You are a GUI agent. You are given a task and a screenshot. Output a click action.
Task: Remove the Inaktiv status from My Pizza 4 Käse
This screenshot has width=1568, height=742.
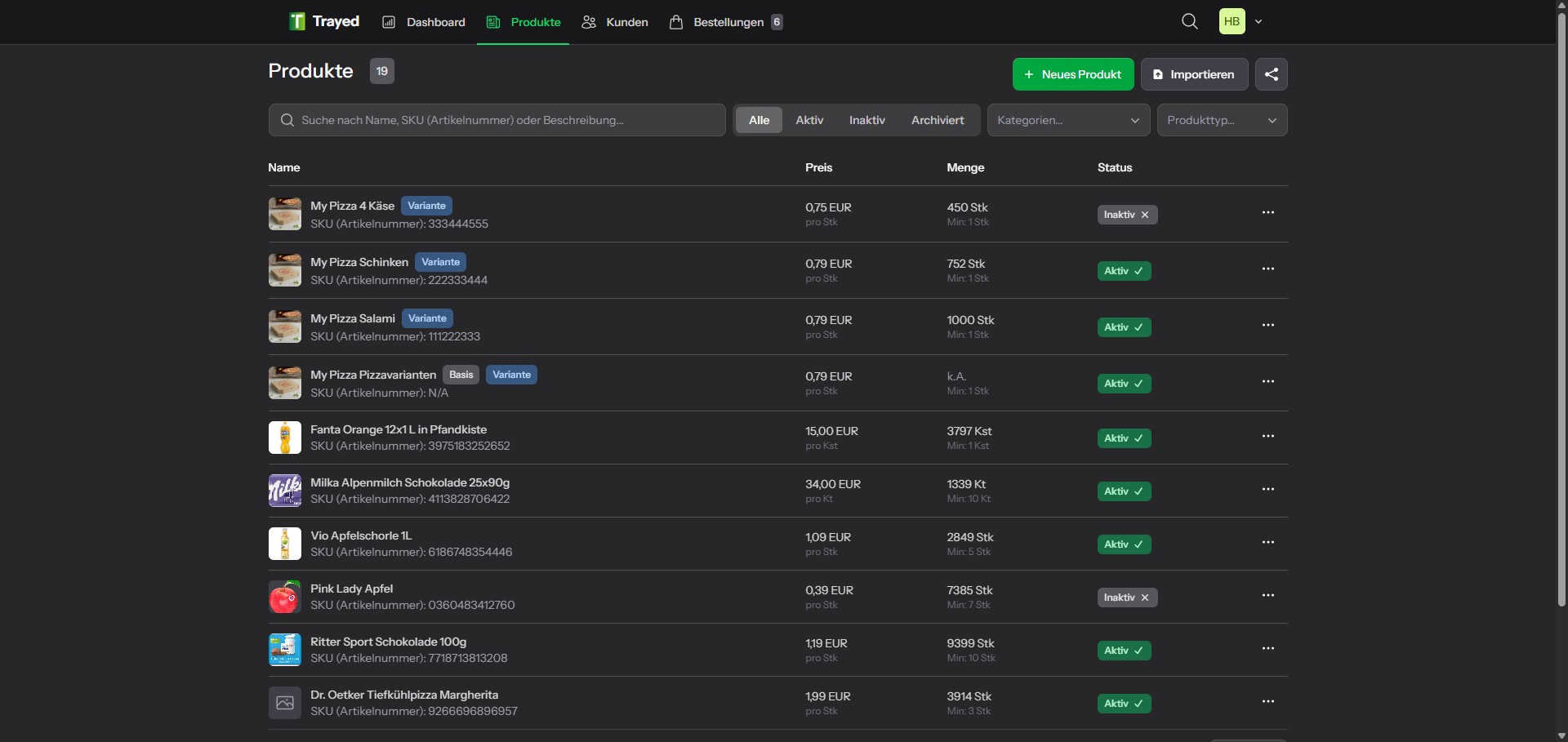[1146, 214]
